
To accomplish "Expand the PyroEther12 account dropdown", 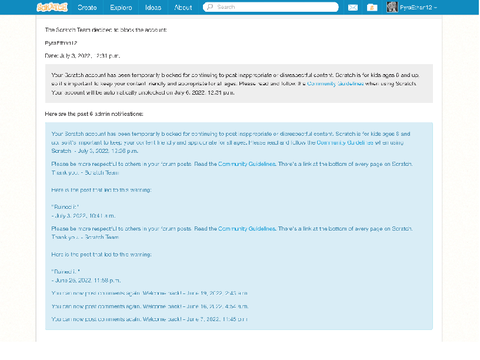I will 418,7.
